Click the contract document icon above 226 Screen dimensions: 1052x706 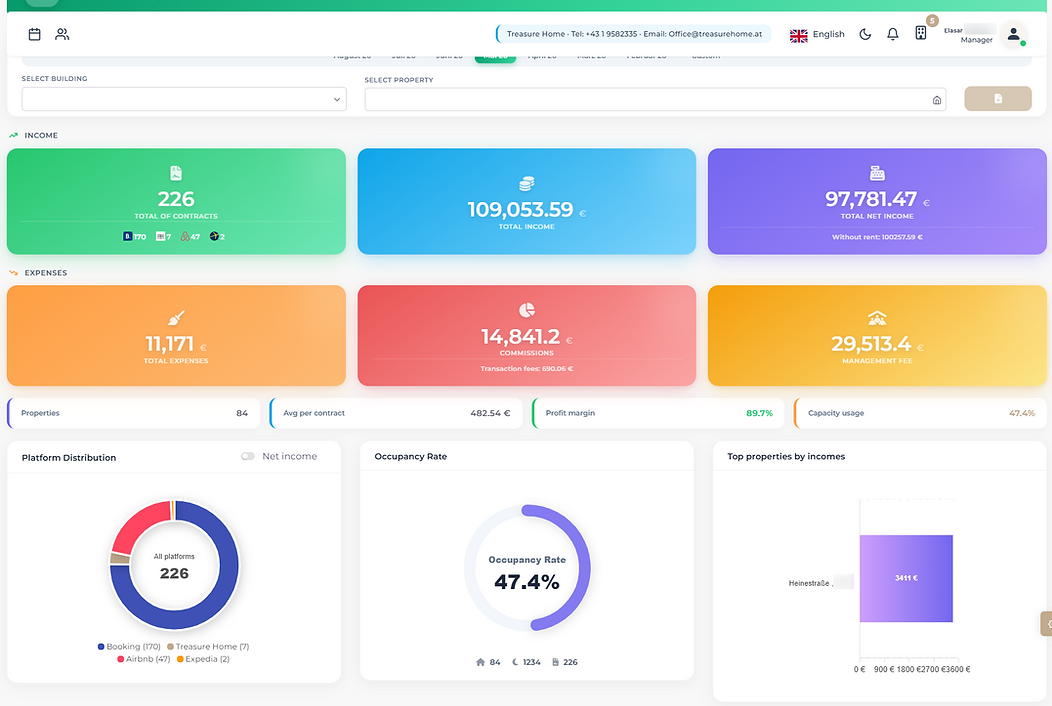click(x=176, y=173)
